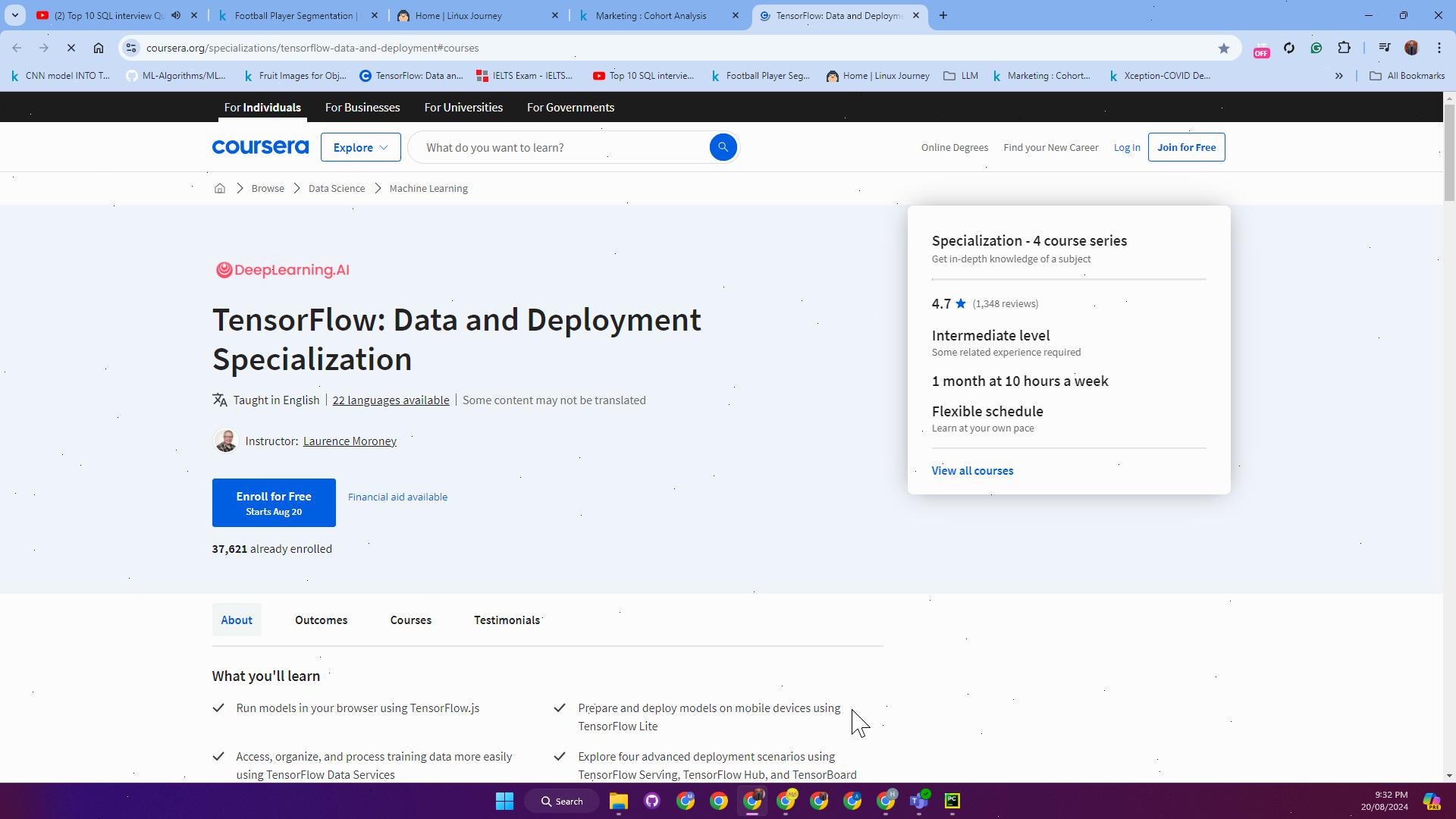Open the For Governments menu item
Viewport: 1456px width, 819px height.
pyautogui.click(x=570, y=107)
